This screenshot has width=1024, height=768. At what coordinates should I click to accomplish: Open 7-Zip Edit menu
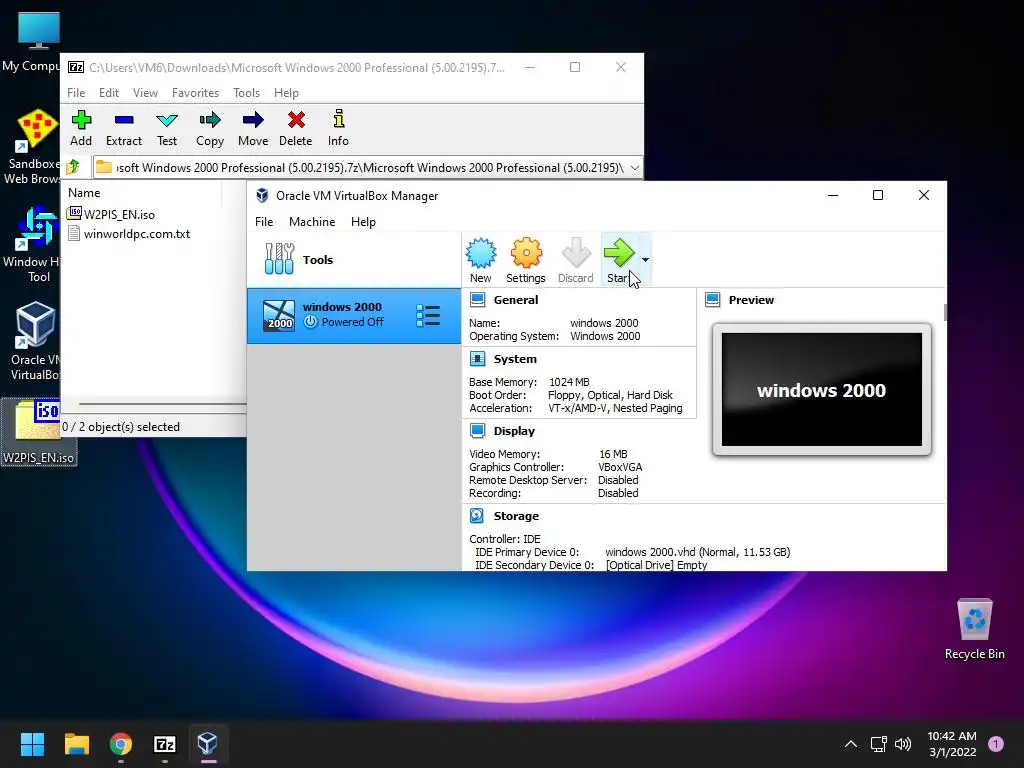108,93
